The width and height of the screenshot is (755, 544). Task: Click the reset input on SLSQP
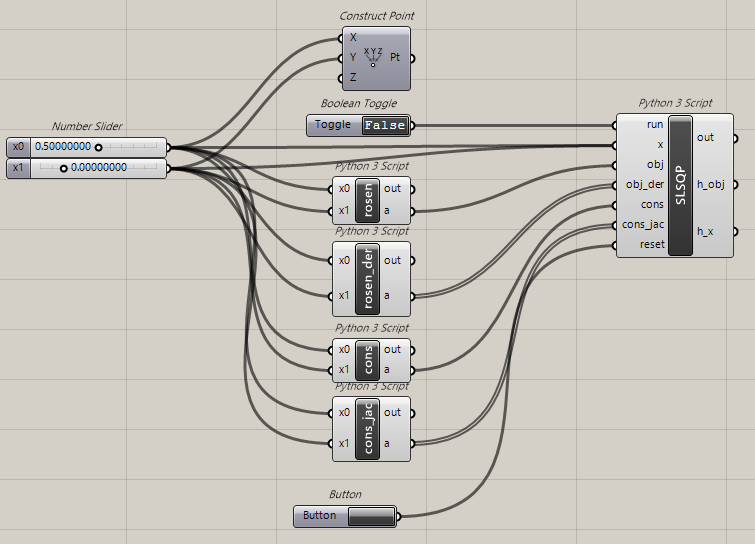651,244
